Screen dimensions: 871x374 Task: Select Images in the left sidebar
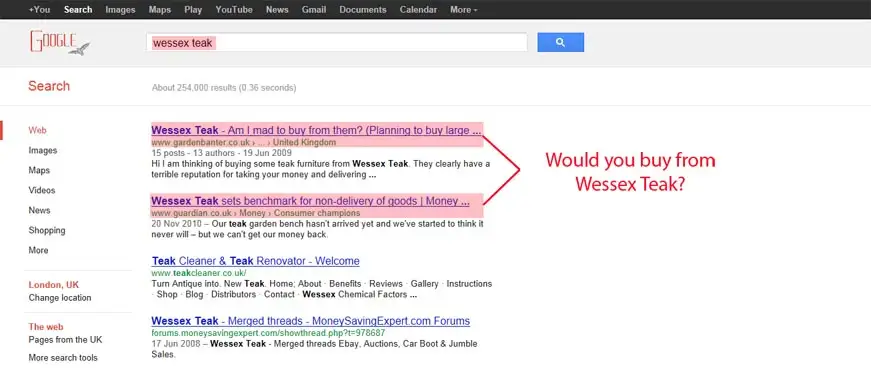(x=43, y=151)
